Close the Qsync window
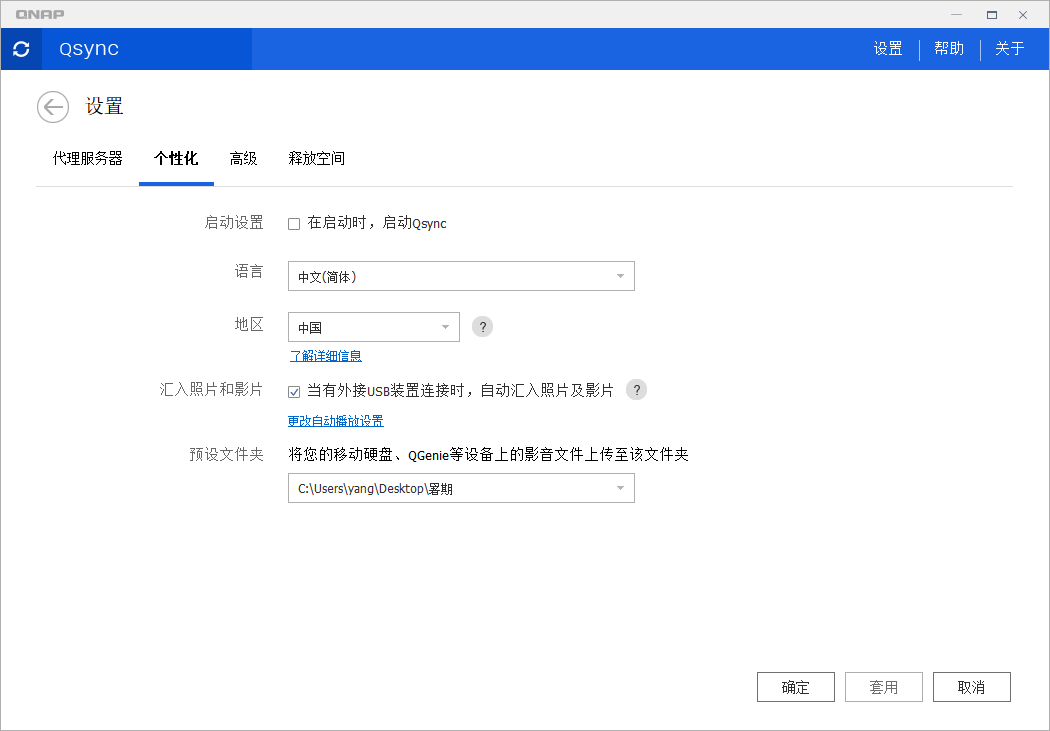This screenshot has width=1050, height=731. [x=1023, y=15]
